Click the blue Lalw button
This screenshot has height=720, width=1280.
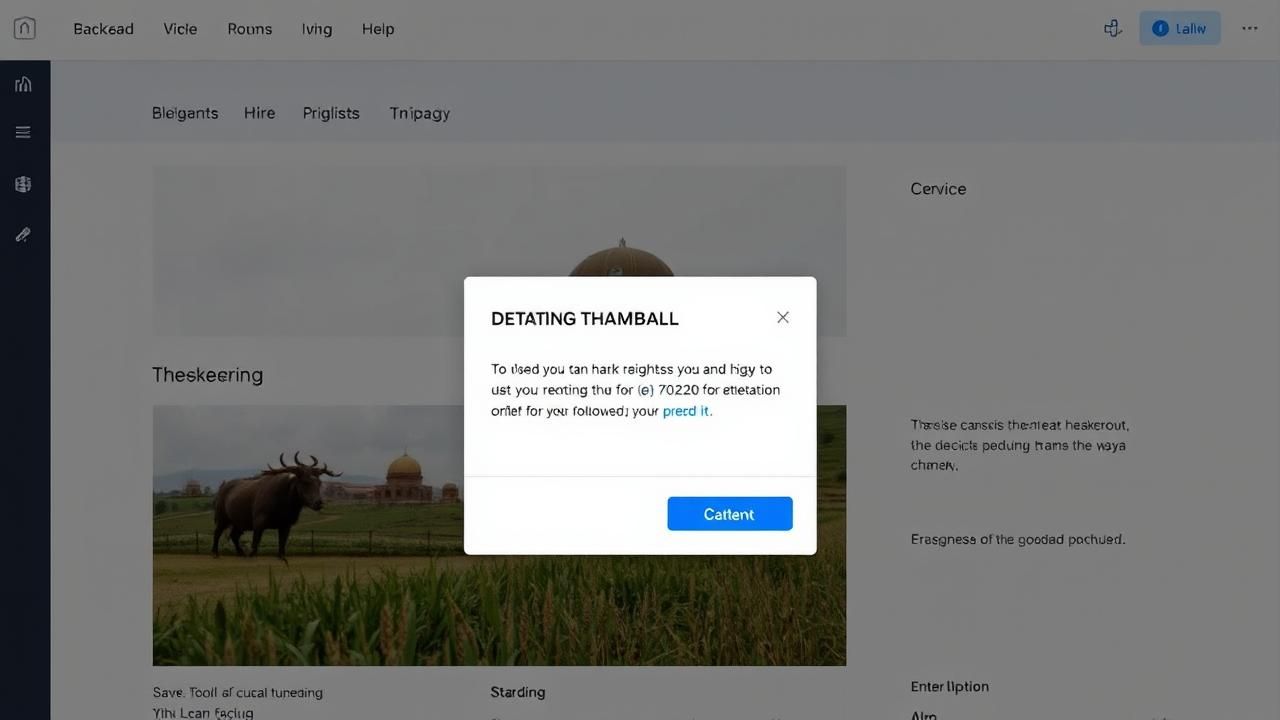click(x=1179, y=28)
